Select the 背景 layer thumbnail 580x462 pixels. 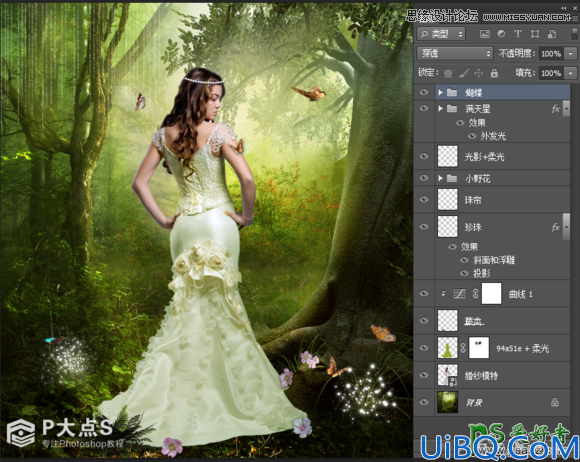click(x=448, y=402)
